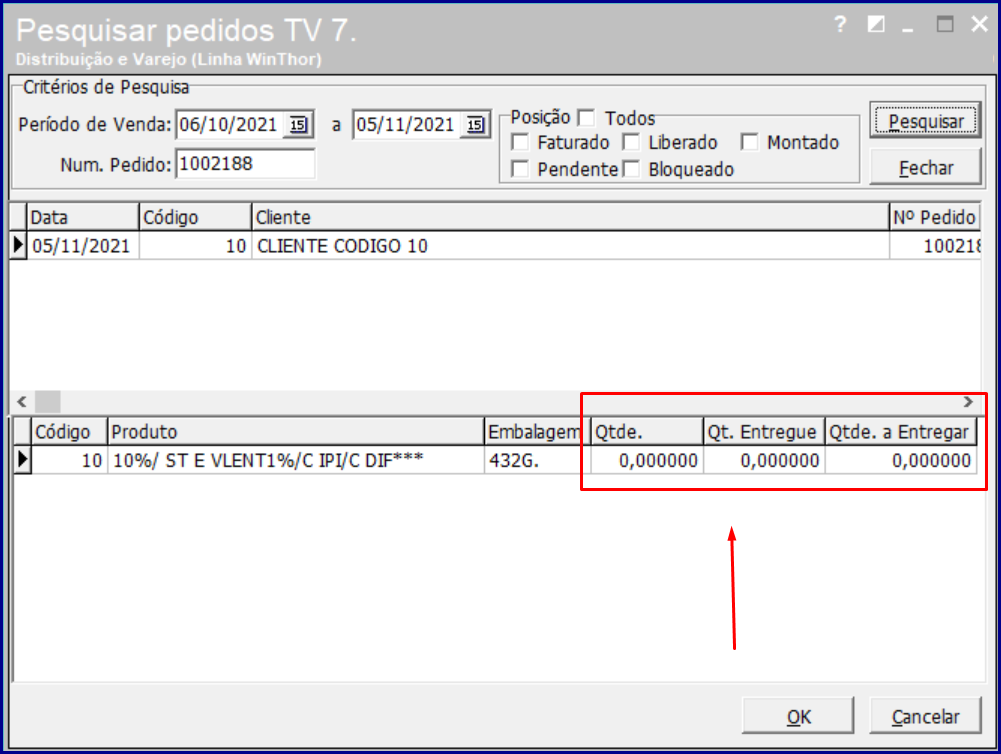The width and height of the screenshot is (1001, 754).
Task: Click the Qtde. a Entregar value 0,000000
Action: pyautogui.click(x=901, y=460)
